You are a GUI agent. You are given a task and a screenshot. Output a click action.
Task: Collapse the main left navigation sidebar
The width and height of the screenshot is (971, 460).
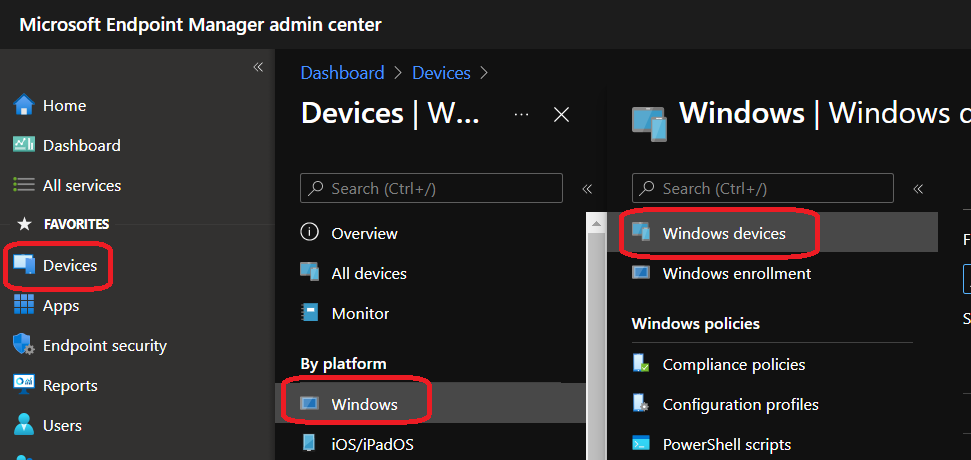click(x=257, y=67)
